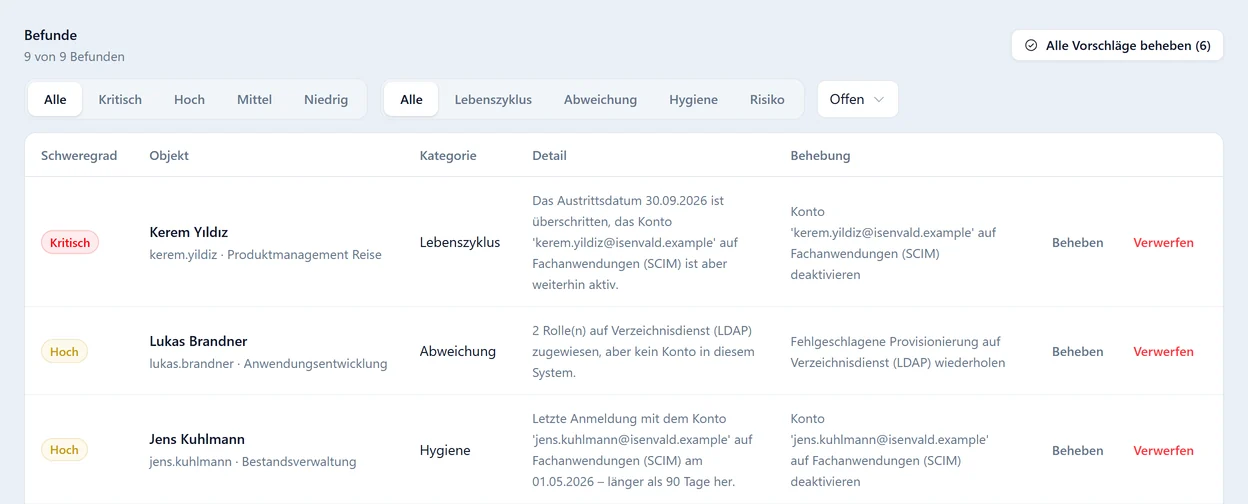This screenshot has width=1248, height=504.
Task: Filter findings by Niedrig severity
Action: tap(326, 99)
